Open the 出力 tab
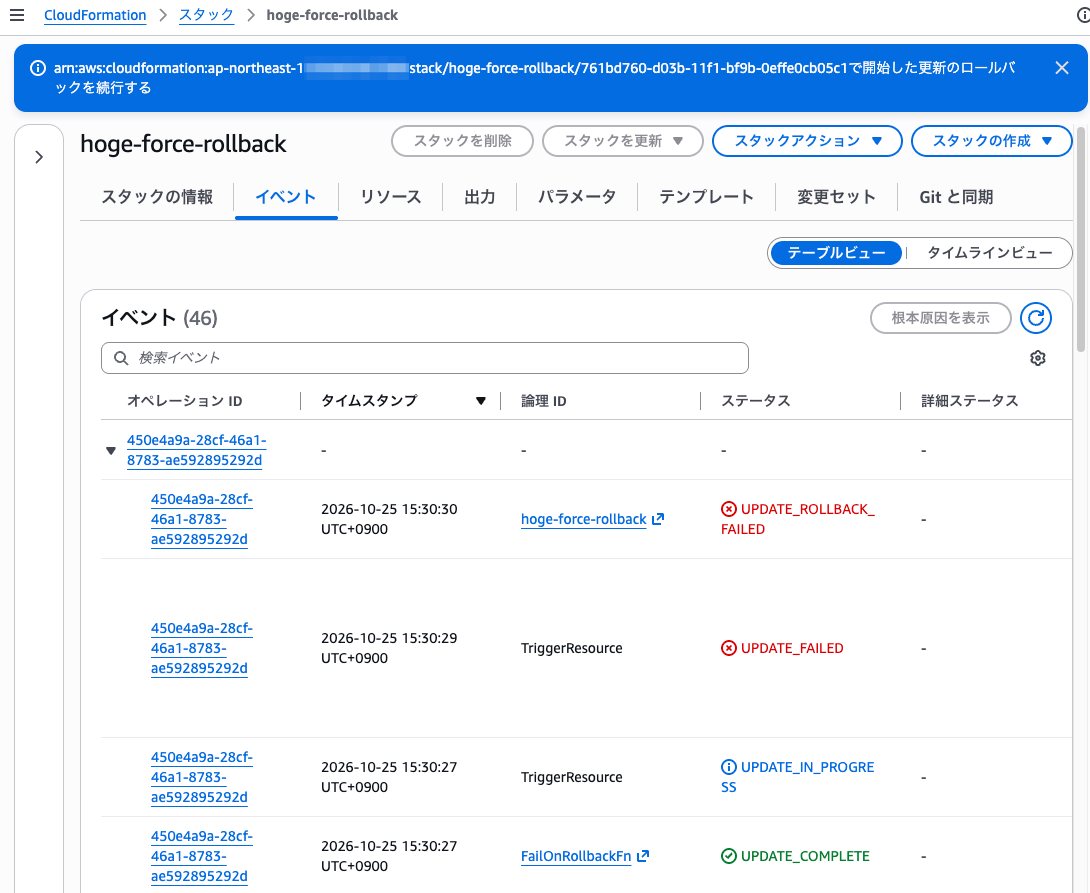The height and width of the screenshot is (893, 1090). (480, 197)
